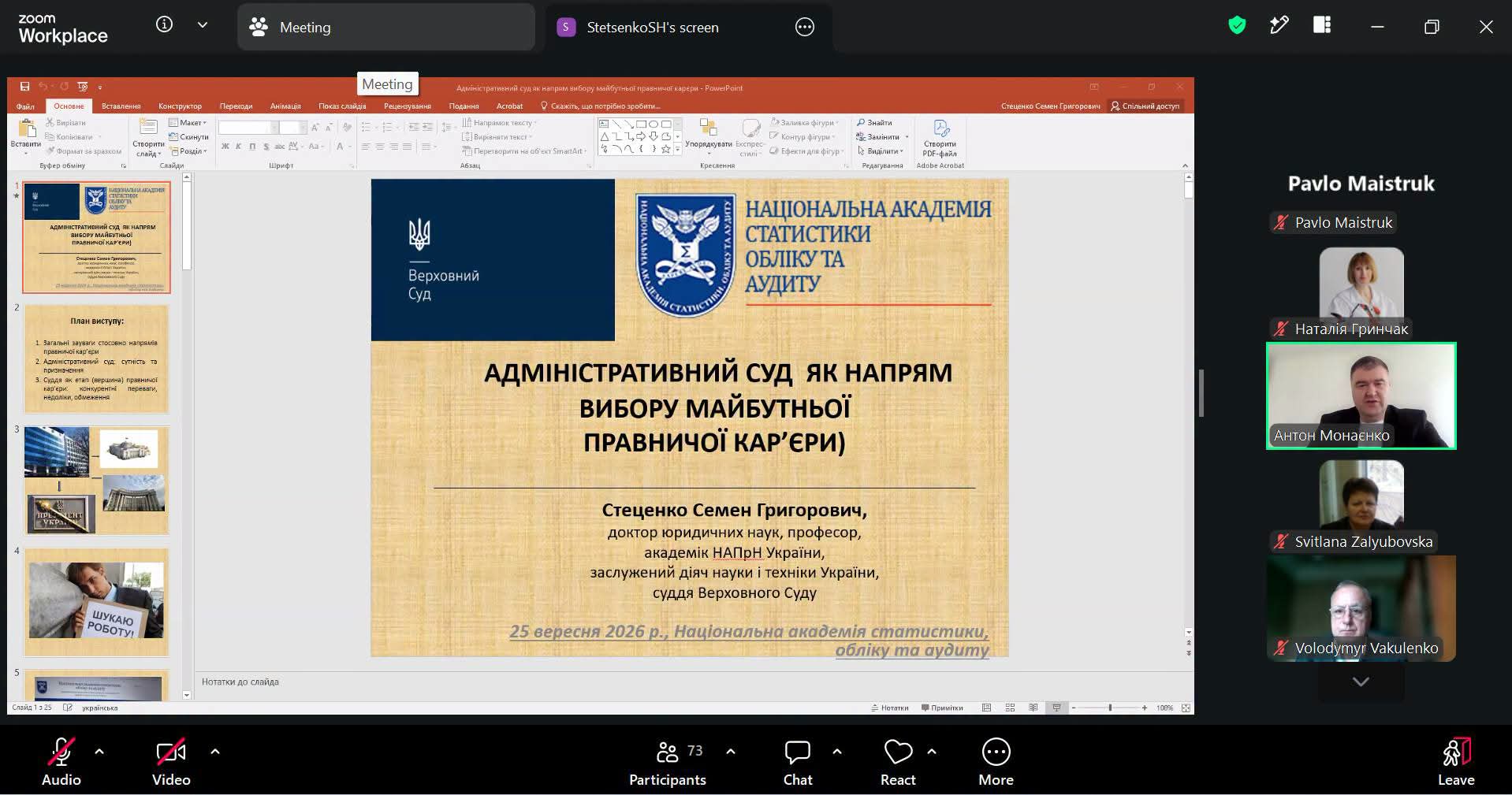The image size is (1512, 795).
Task: Open the React hearts menu
Action: click(898, 763)
